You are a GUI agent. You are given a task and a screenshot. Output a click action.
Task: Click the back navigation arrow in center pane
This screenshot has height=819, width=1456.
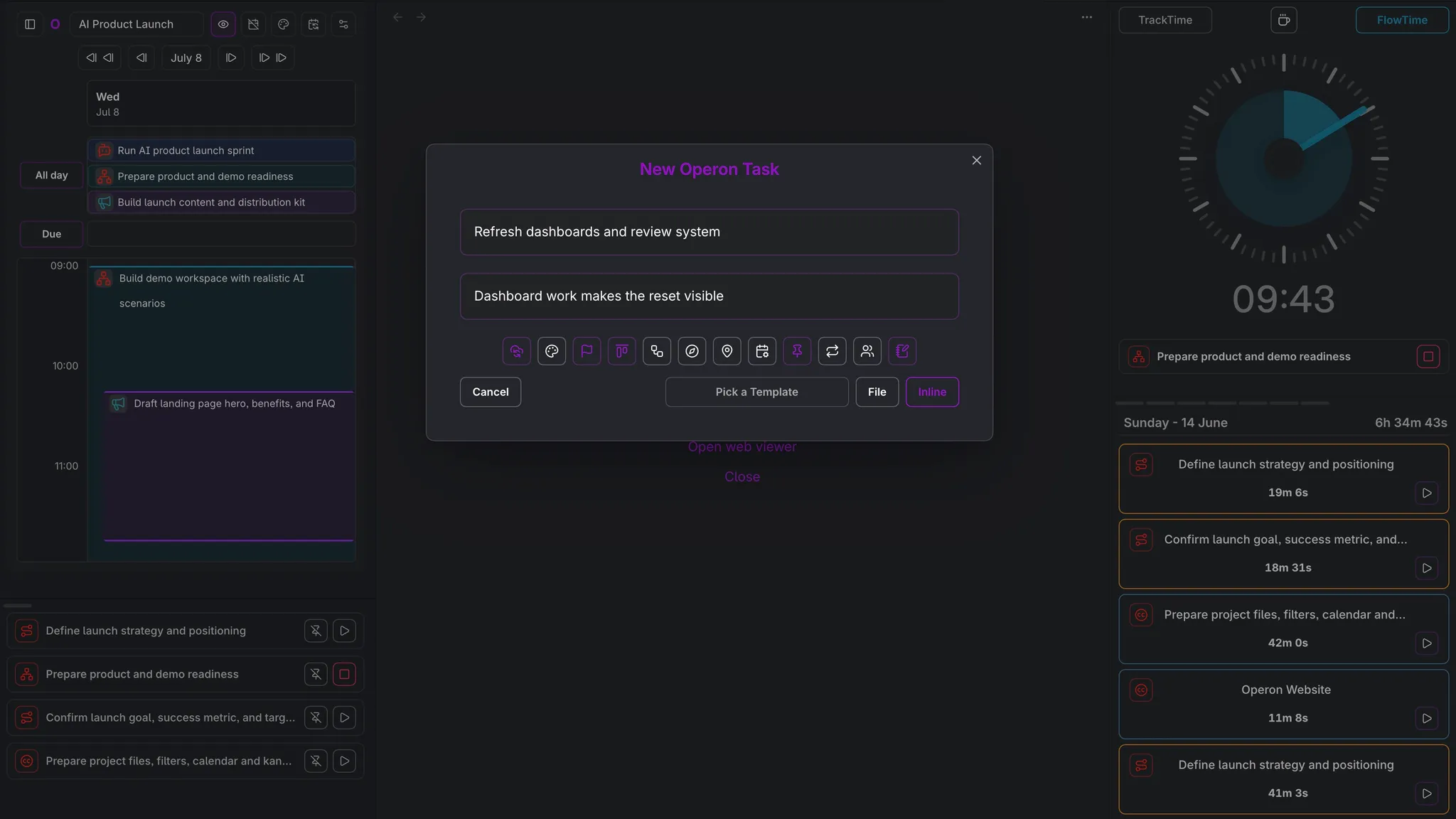(398, 17)
